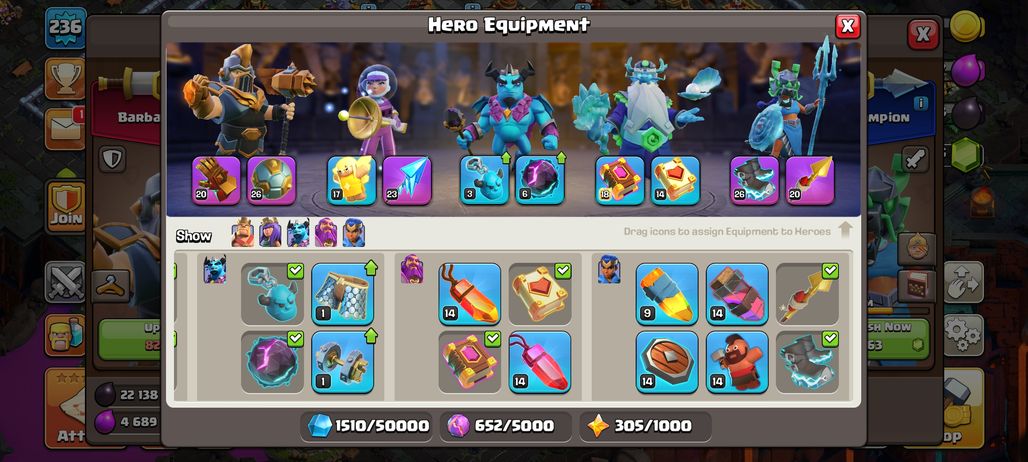Viewport: 1028px width, 462px height.
Task: Tap the Shiny Ore 1510/50000 counter
Action: [x=368, y=426]
